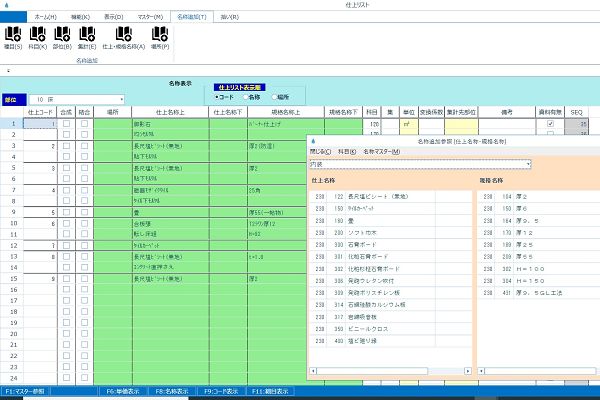Click the 御影石 cell in row 1

pyautogui.click(x=170, y=124)
